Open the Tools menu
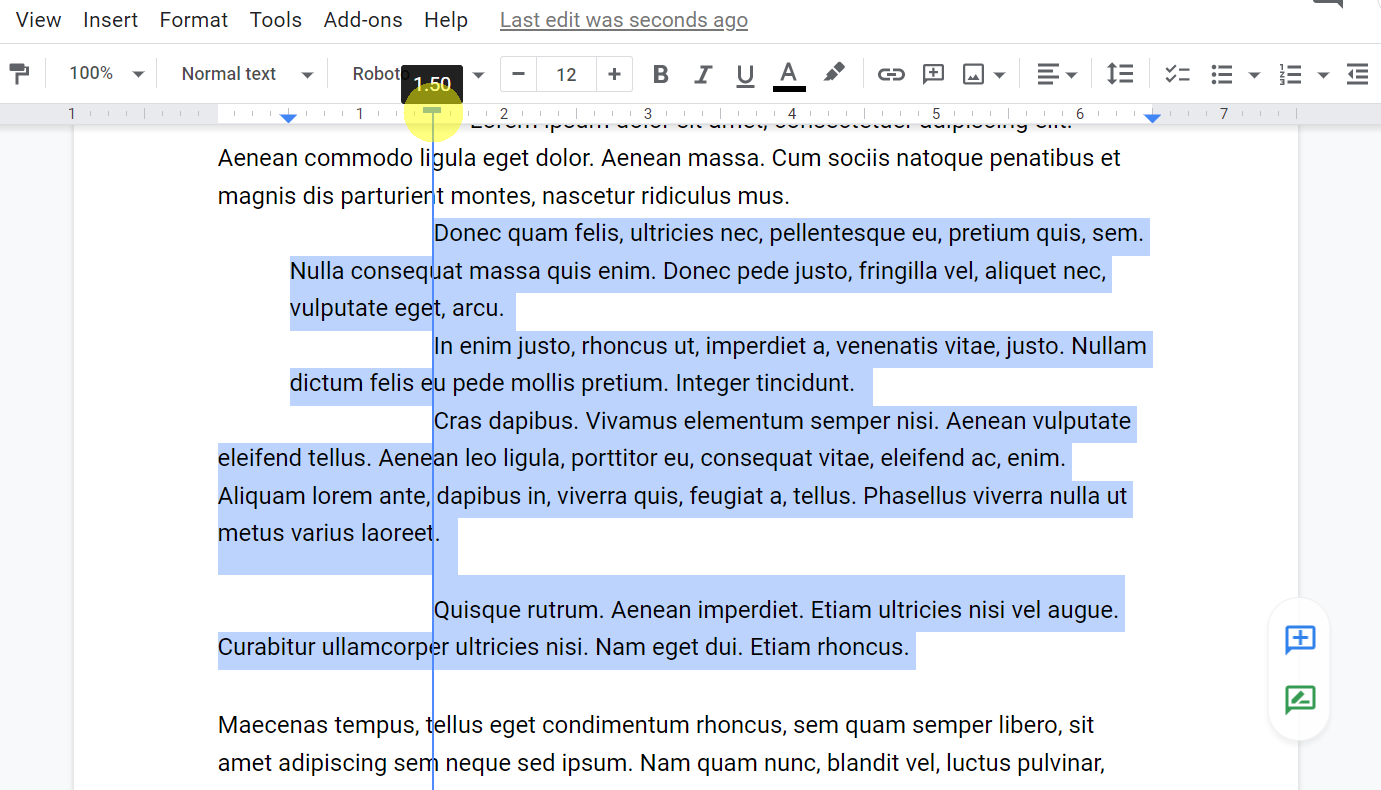 (276, 20)
